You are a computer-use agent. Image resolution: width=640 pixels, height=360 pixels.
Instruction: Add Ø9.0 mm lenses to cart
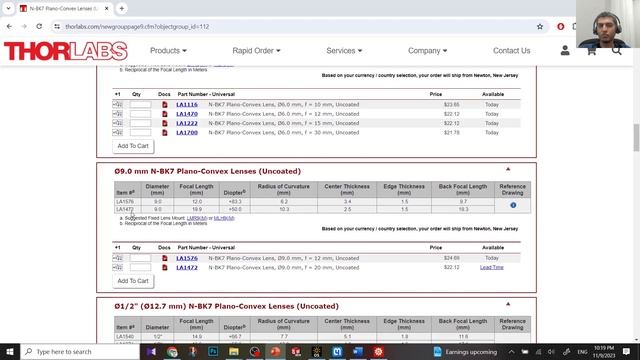133,281
